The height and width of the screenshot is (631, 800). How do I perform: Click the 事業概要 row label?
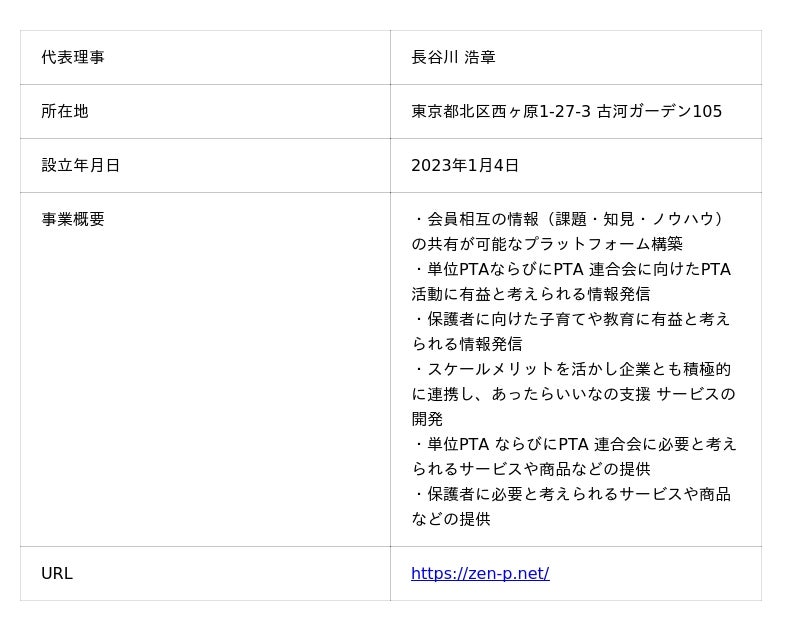[x=73, y=219]
